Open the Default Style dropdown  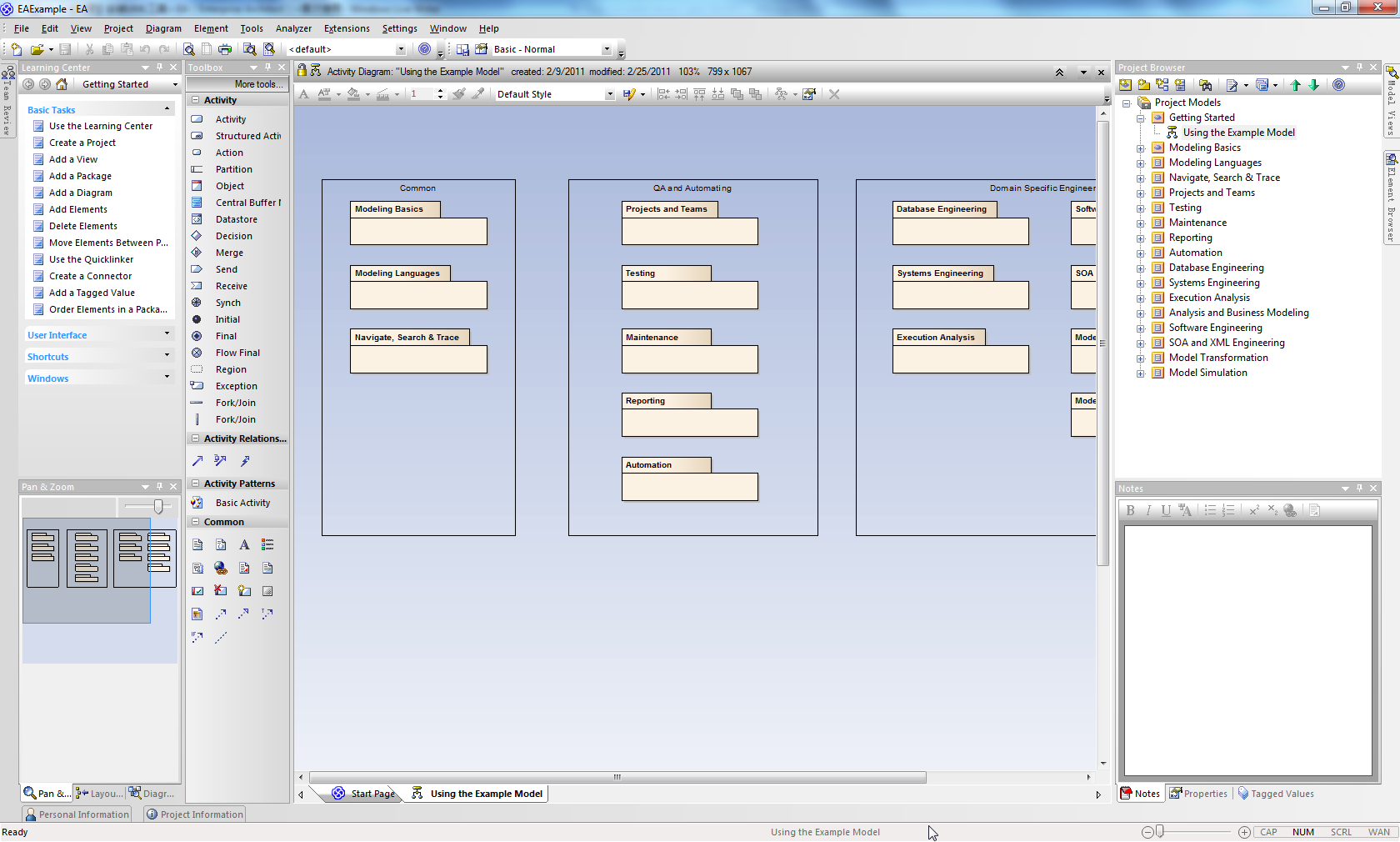[x=610, y=94]
